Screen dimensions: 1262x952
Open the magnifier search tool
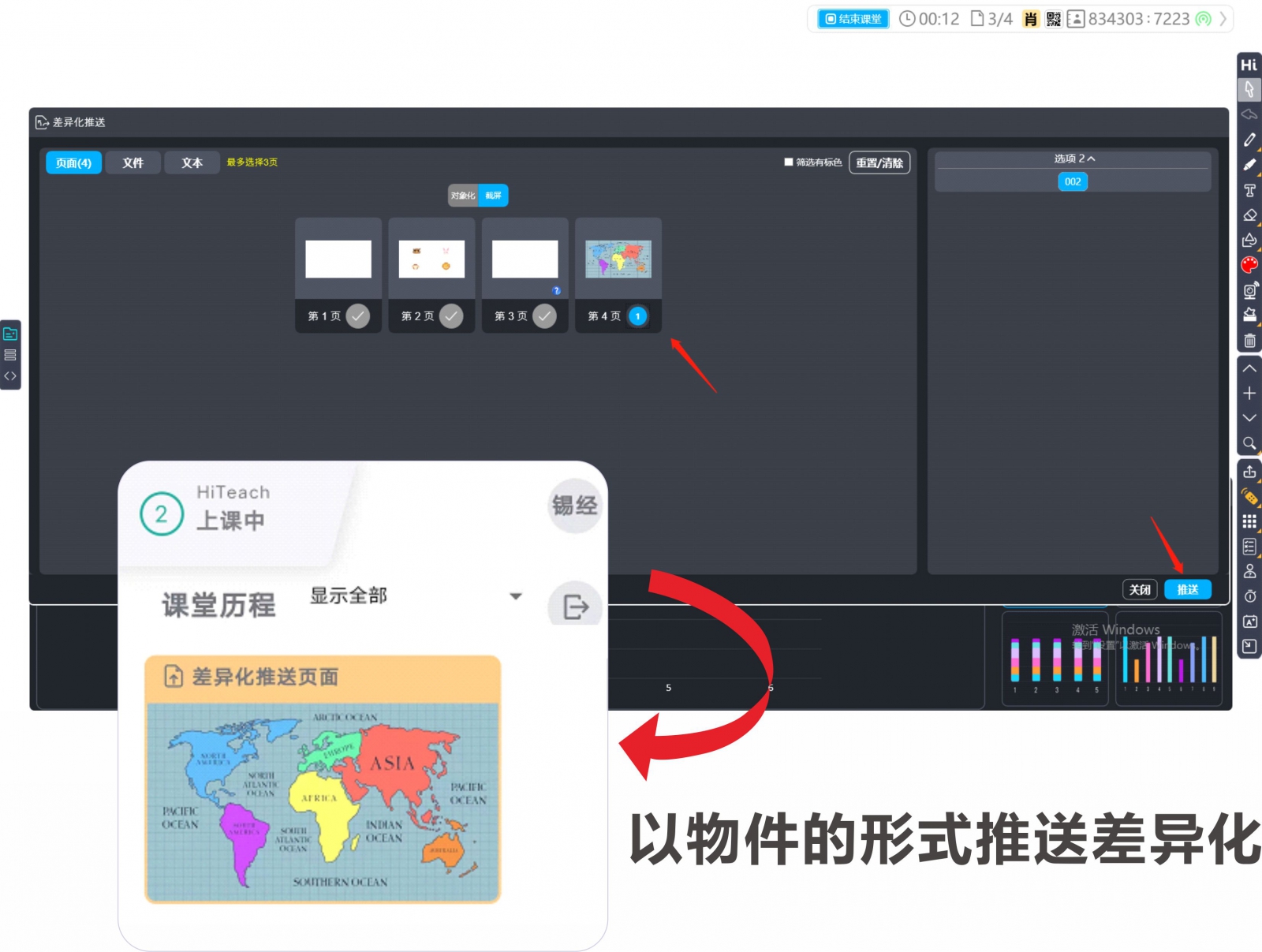point(1249,443)
